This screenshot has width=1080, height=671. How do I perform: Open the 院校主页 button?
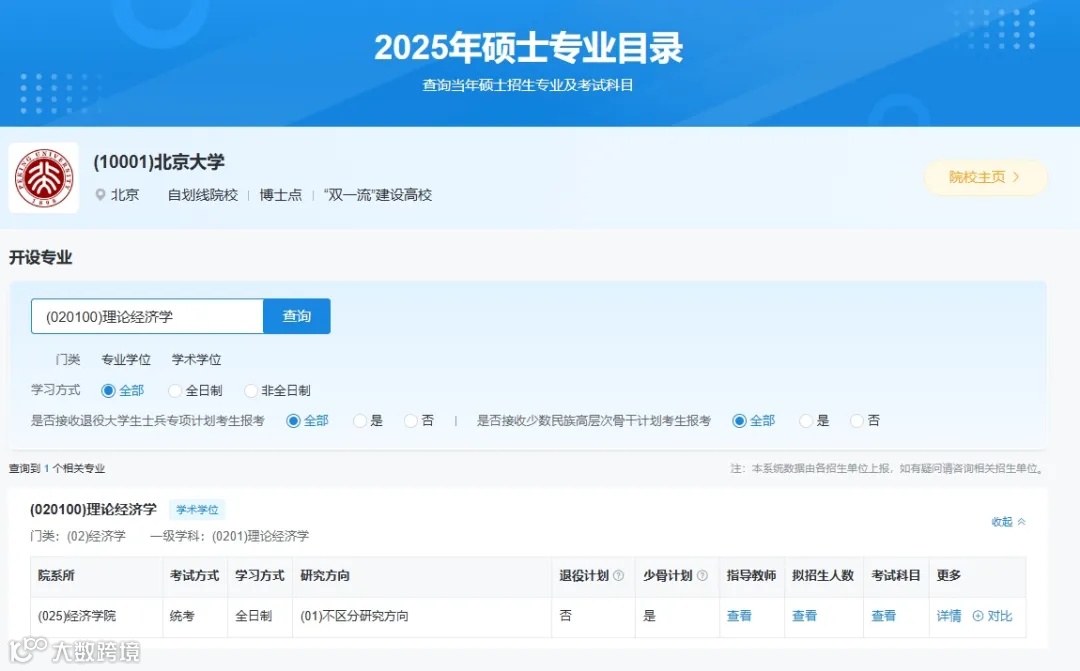[985, 178]
